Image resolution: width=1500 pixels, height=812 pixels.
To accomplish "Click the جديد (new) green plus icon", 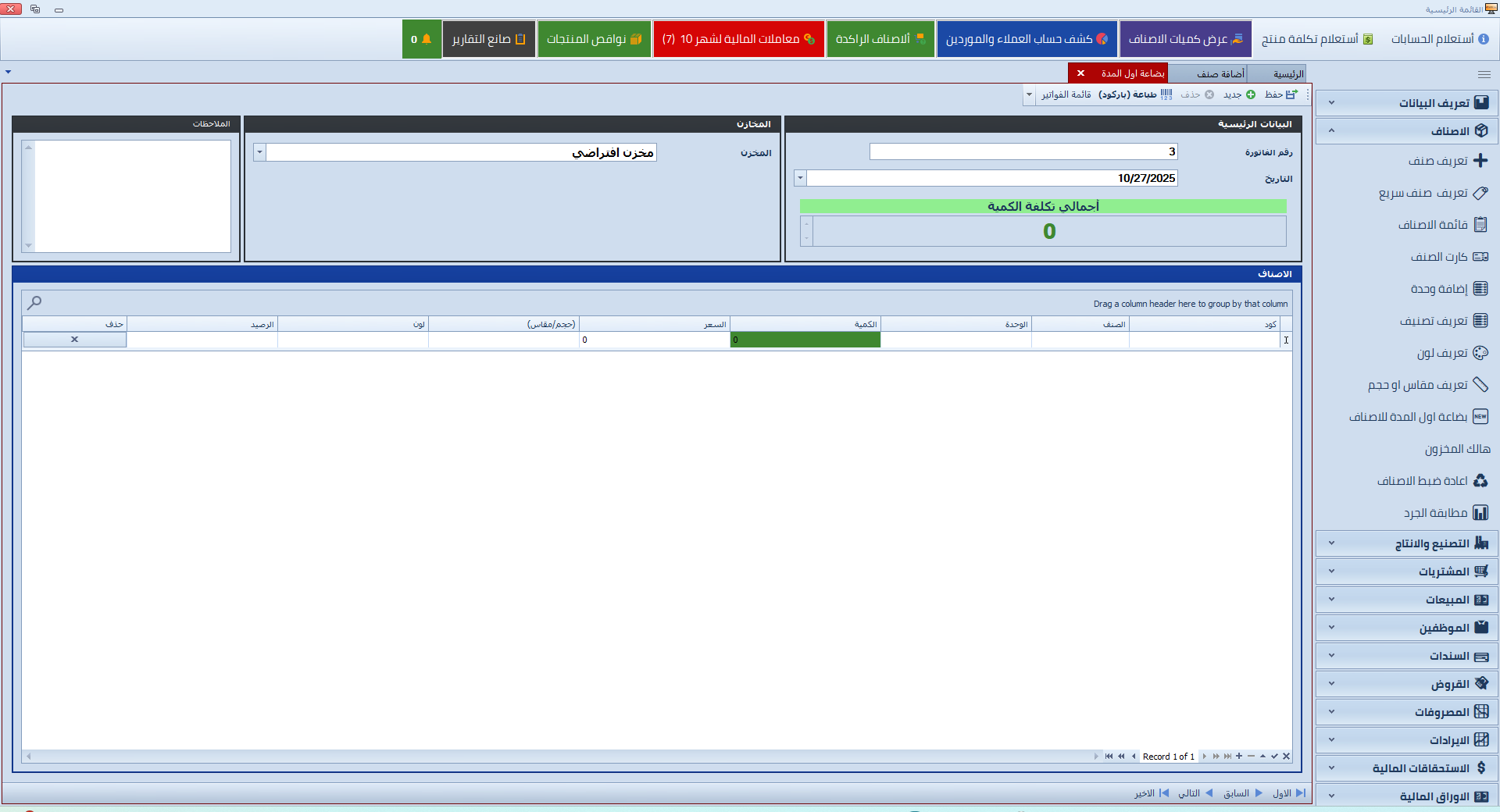I will click(x=1251, y=94).
